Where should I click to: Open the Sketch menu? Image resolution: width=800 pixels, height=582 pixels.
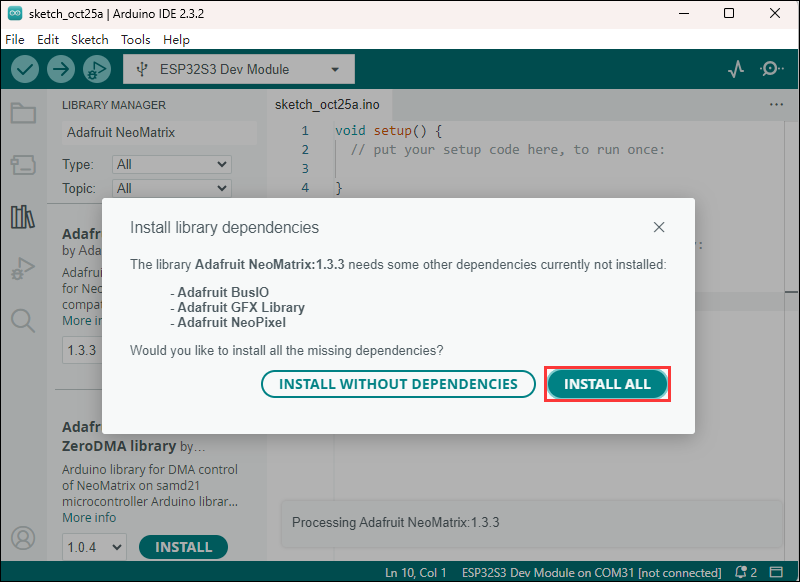(x=90, y=39)
